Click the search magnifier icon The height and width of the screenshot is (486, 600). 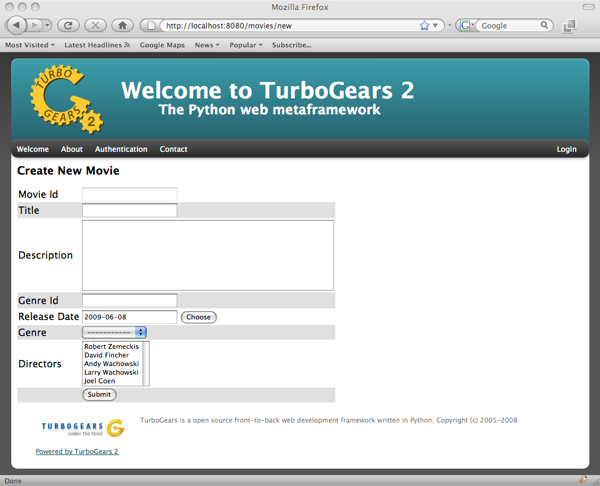[544, 25]
